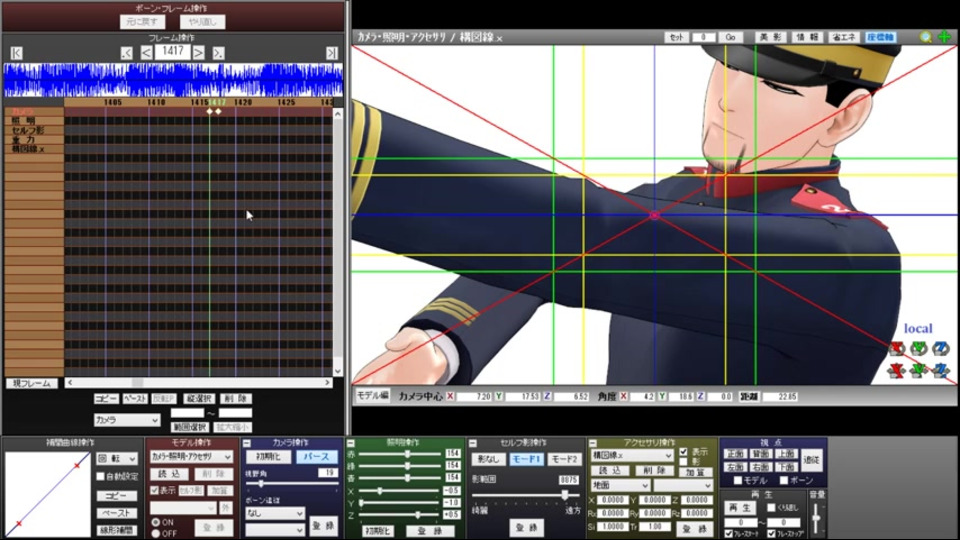Enable the ボーン checkbox in 視点 panel

pos(784,481)
